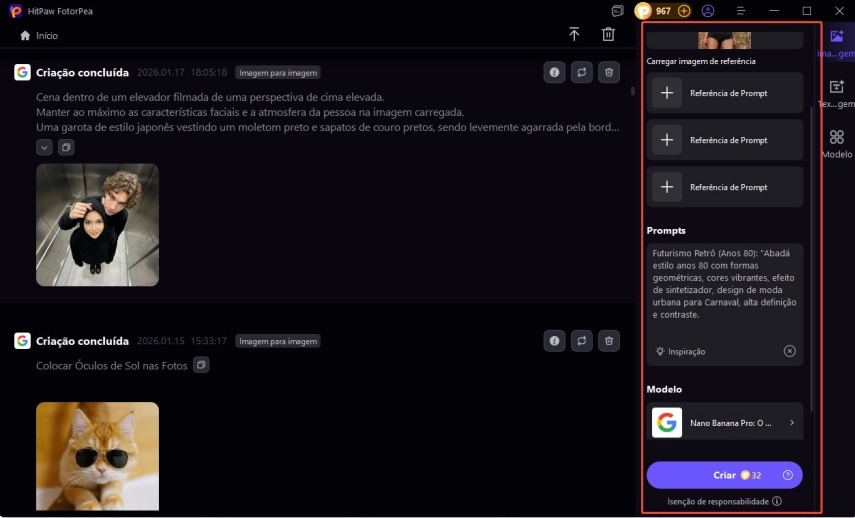Open the elevator couple image thumbnail

pyautogui.click(x=98, y=225)
